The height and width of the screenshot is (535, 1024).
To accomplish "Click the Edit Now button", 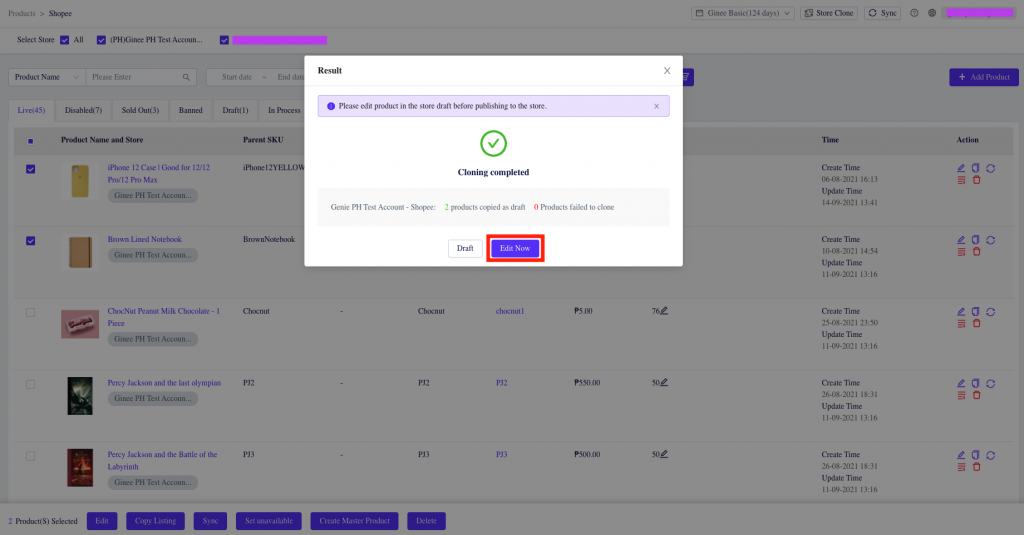I will click(515, 248).
